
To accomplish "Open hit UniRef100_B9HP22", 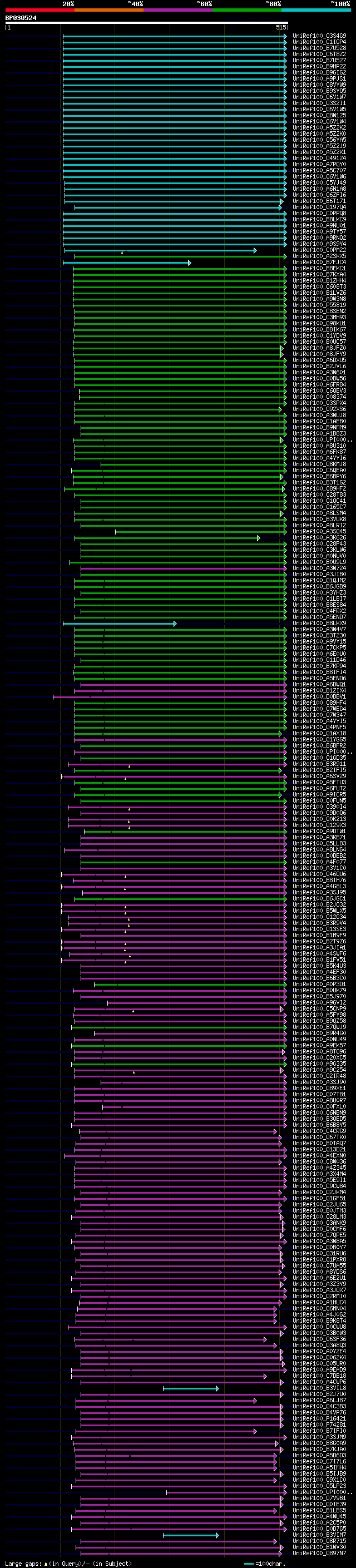I will [319, 66].
